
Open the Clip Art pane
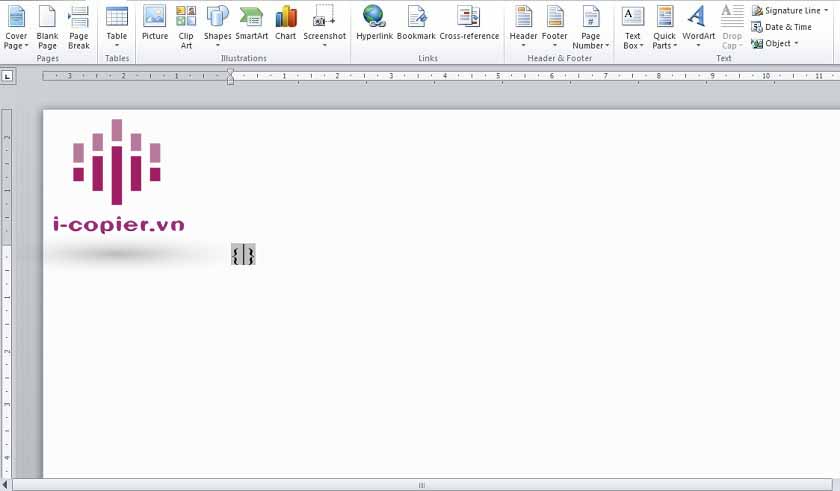186,26
